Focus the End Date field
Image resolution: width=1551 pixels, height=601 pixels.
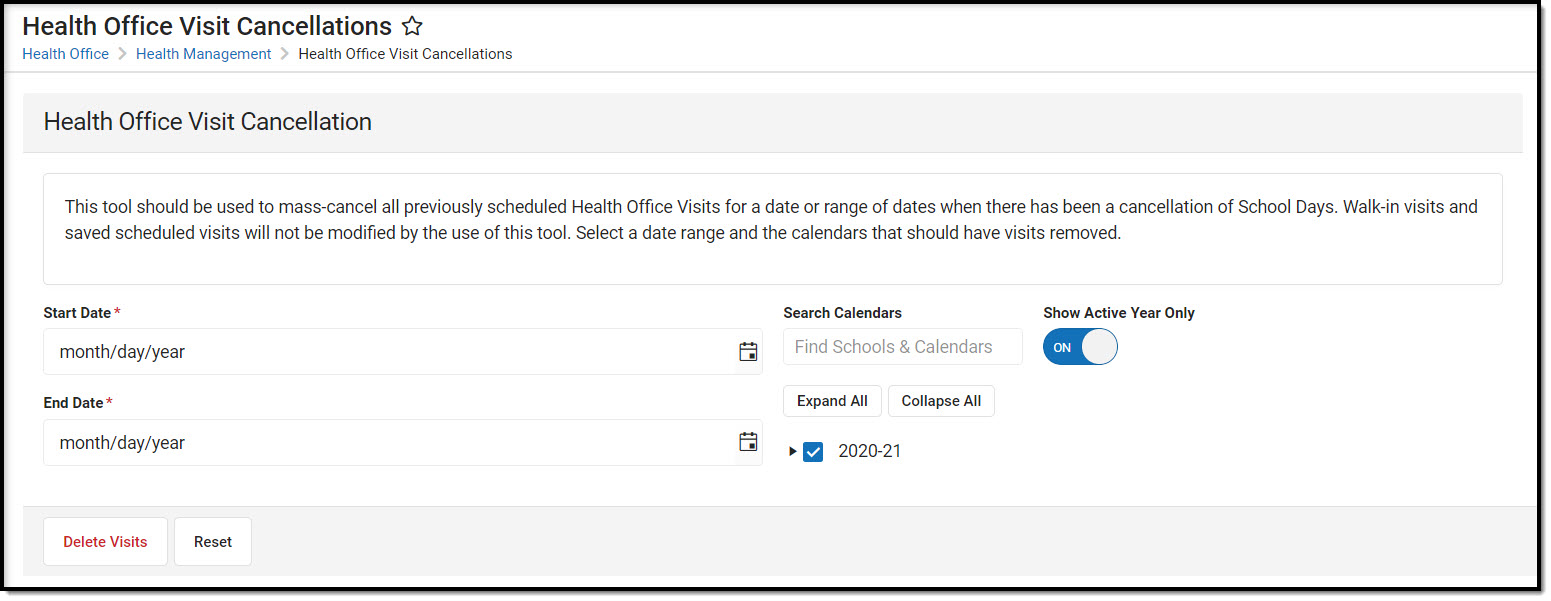pos(390,443)
